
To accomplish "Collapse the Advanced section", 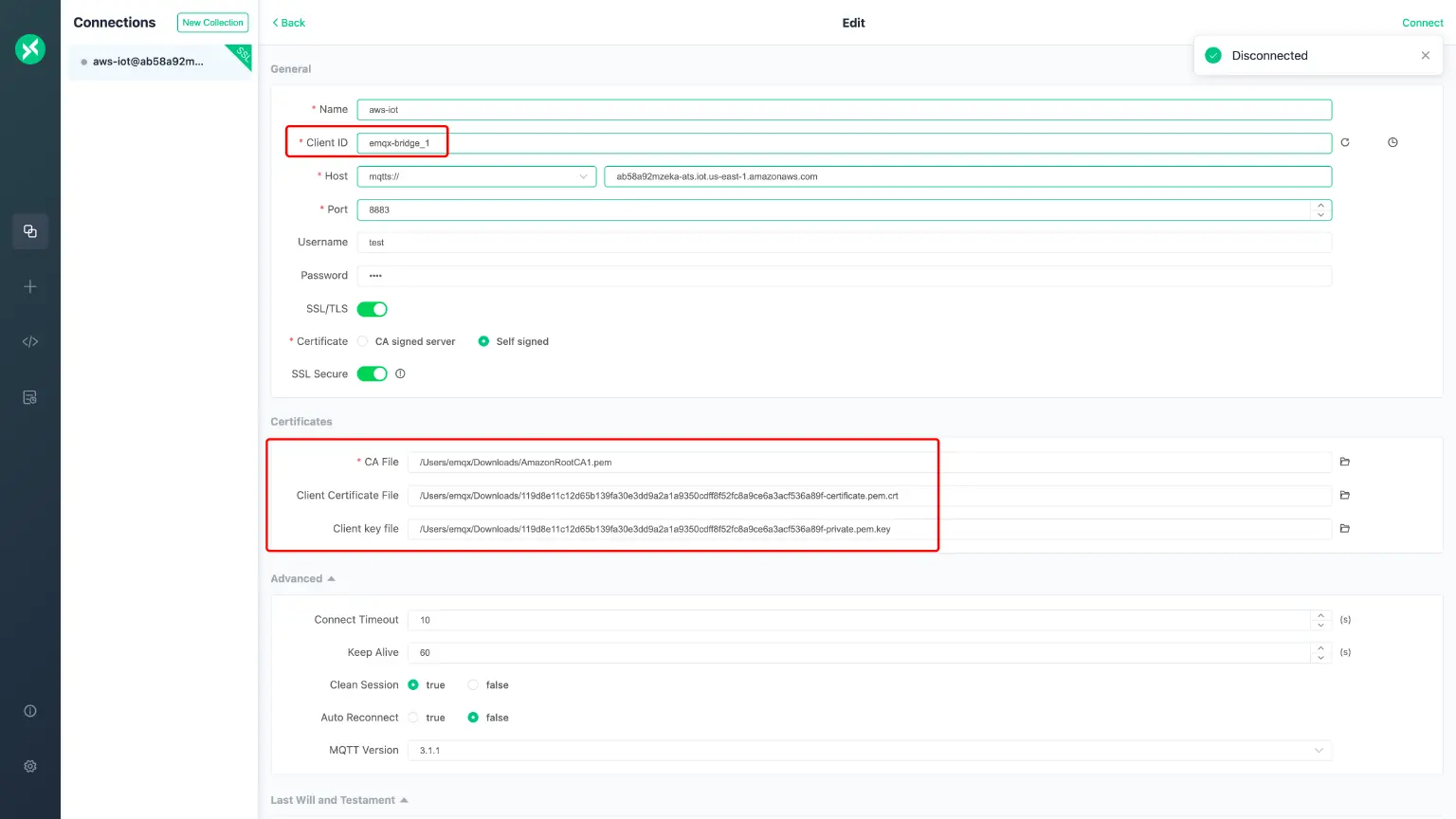I will [x=330, y=578].
